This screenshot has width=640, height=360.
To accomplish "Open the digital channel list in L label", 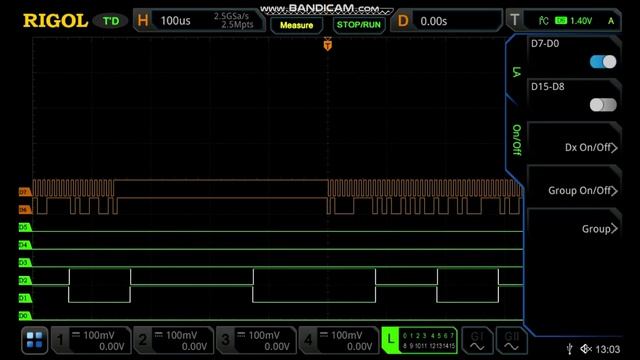I will pyautogui.click(x=428, y=340).
